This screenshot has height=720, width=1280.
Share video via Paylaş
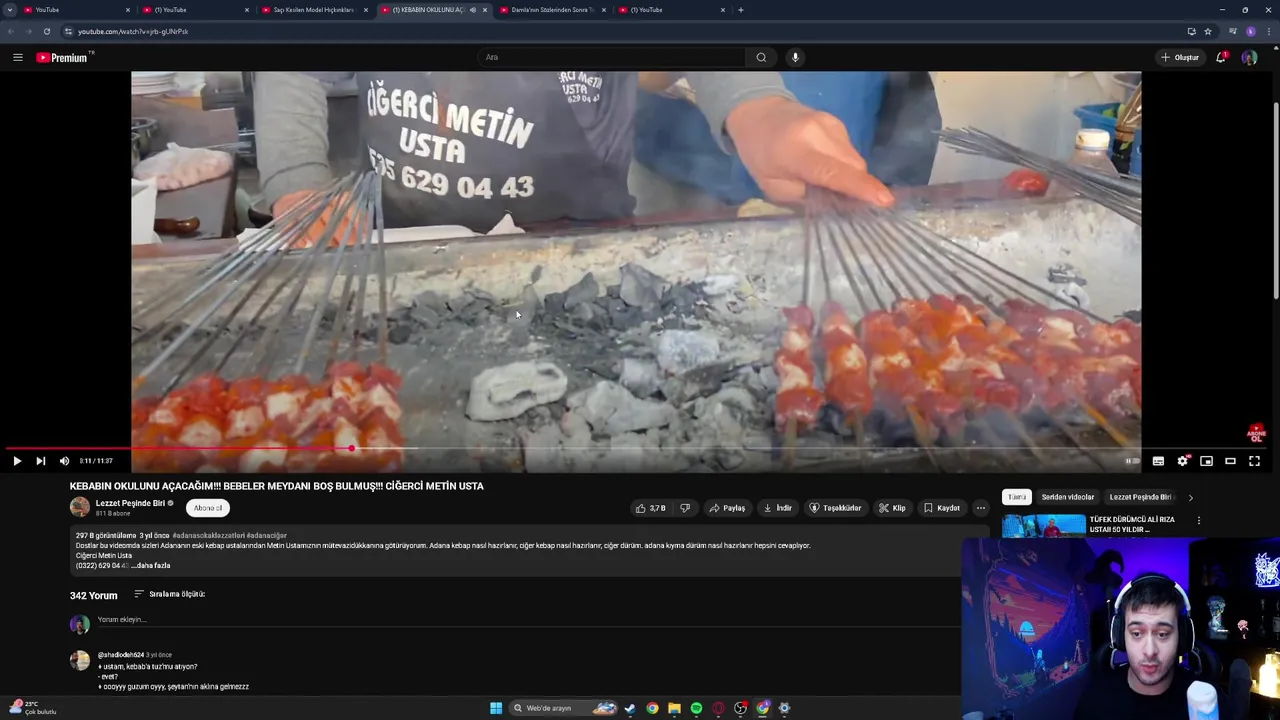[727, 508]
